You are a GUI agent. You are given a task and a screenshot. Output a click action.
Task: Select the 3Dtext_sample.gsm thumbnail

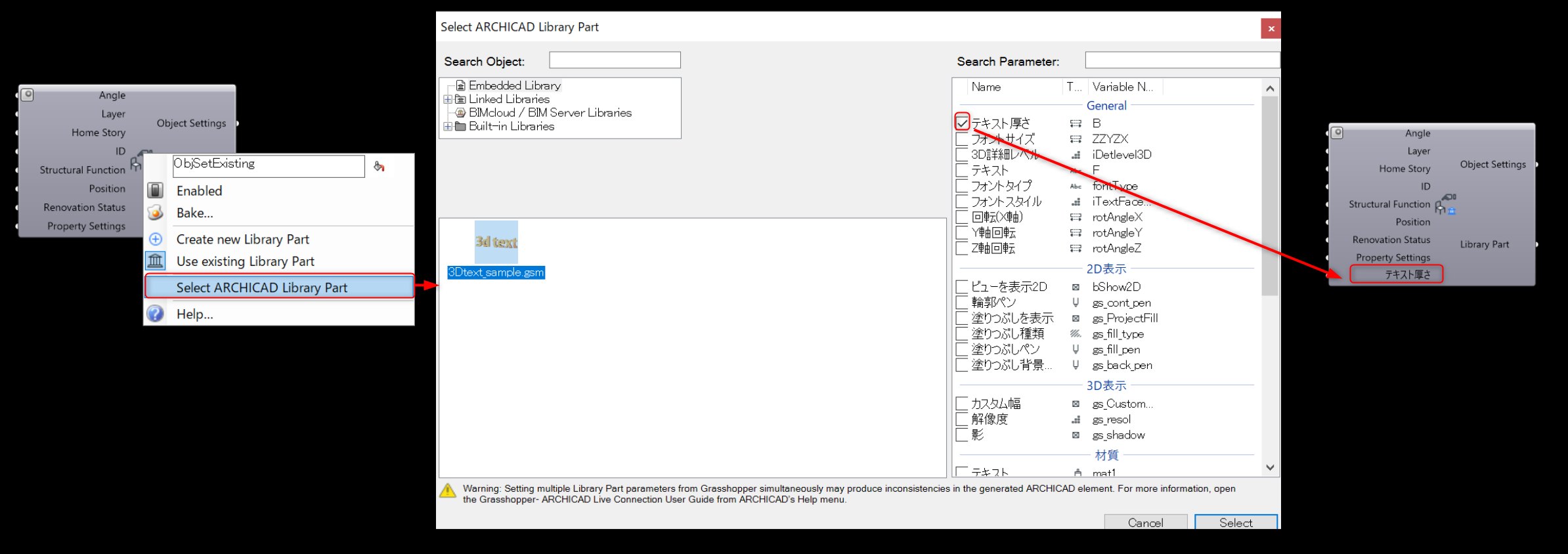496,242
